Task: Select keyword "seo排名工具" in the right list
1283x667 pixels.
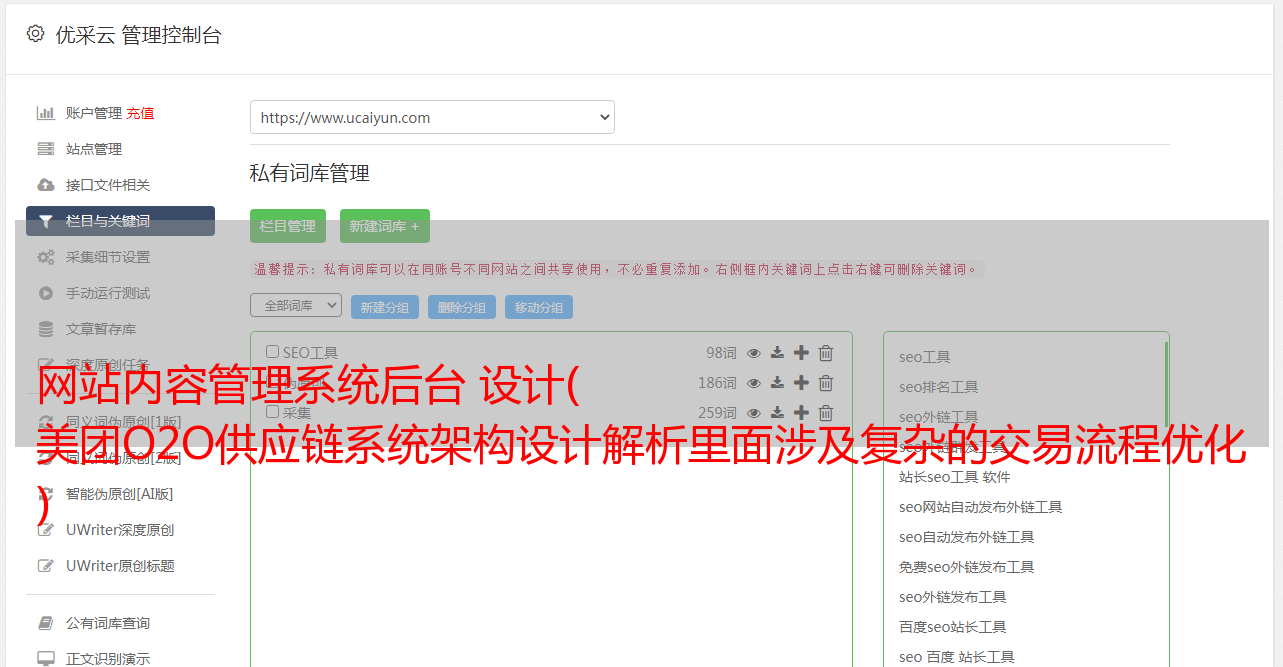Action: [939, 387]
